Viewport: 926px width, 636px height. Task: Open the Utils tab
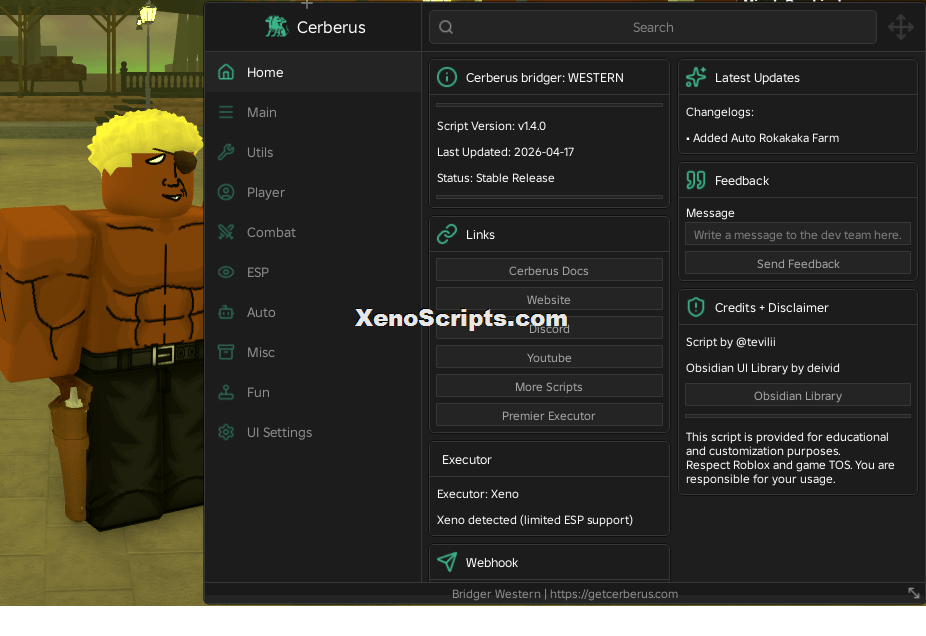[313, 152]
